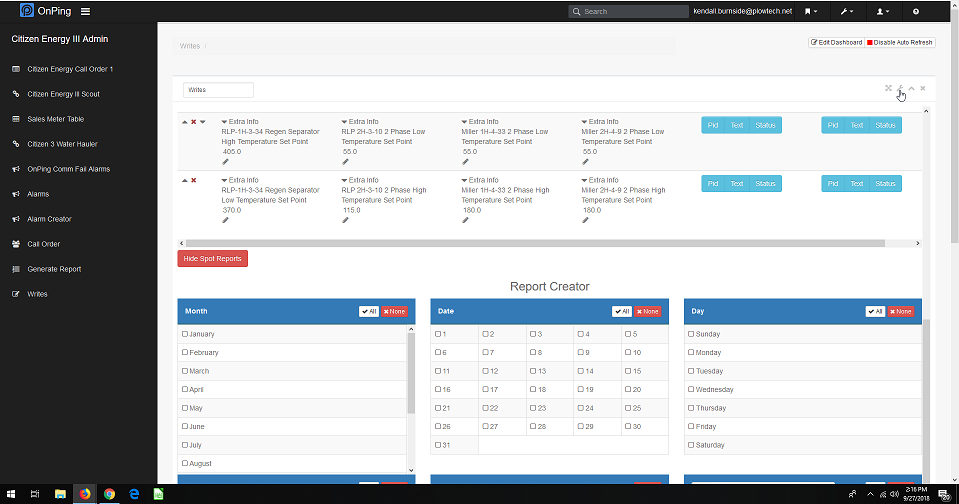Image resolution: width=959 pixels, height=504 pixels.
Task: Delete first write row with red X
Action: click(x=193, y=122)
